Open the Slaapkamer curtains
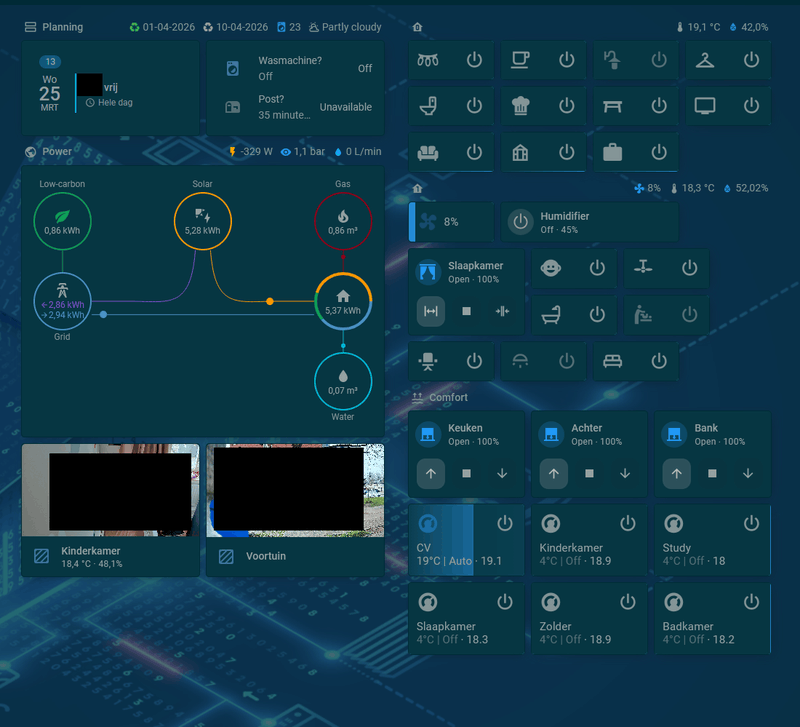 coord(431,311)
